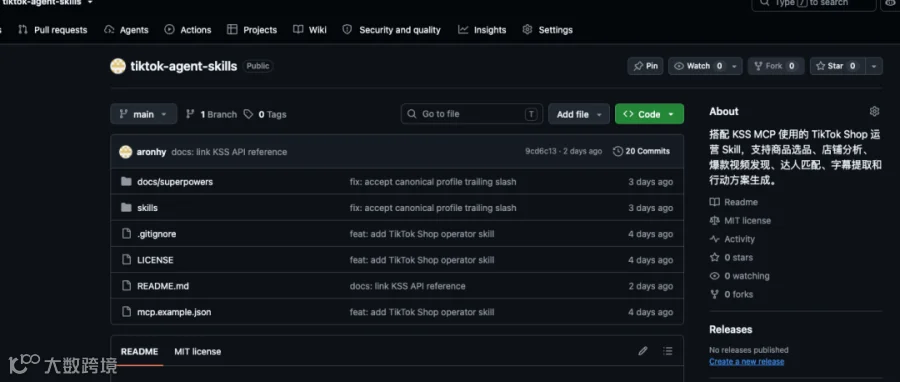Open the README outline list icon
Viewport: 900px width, 382px height.
tap(667, 351)
